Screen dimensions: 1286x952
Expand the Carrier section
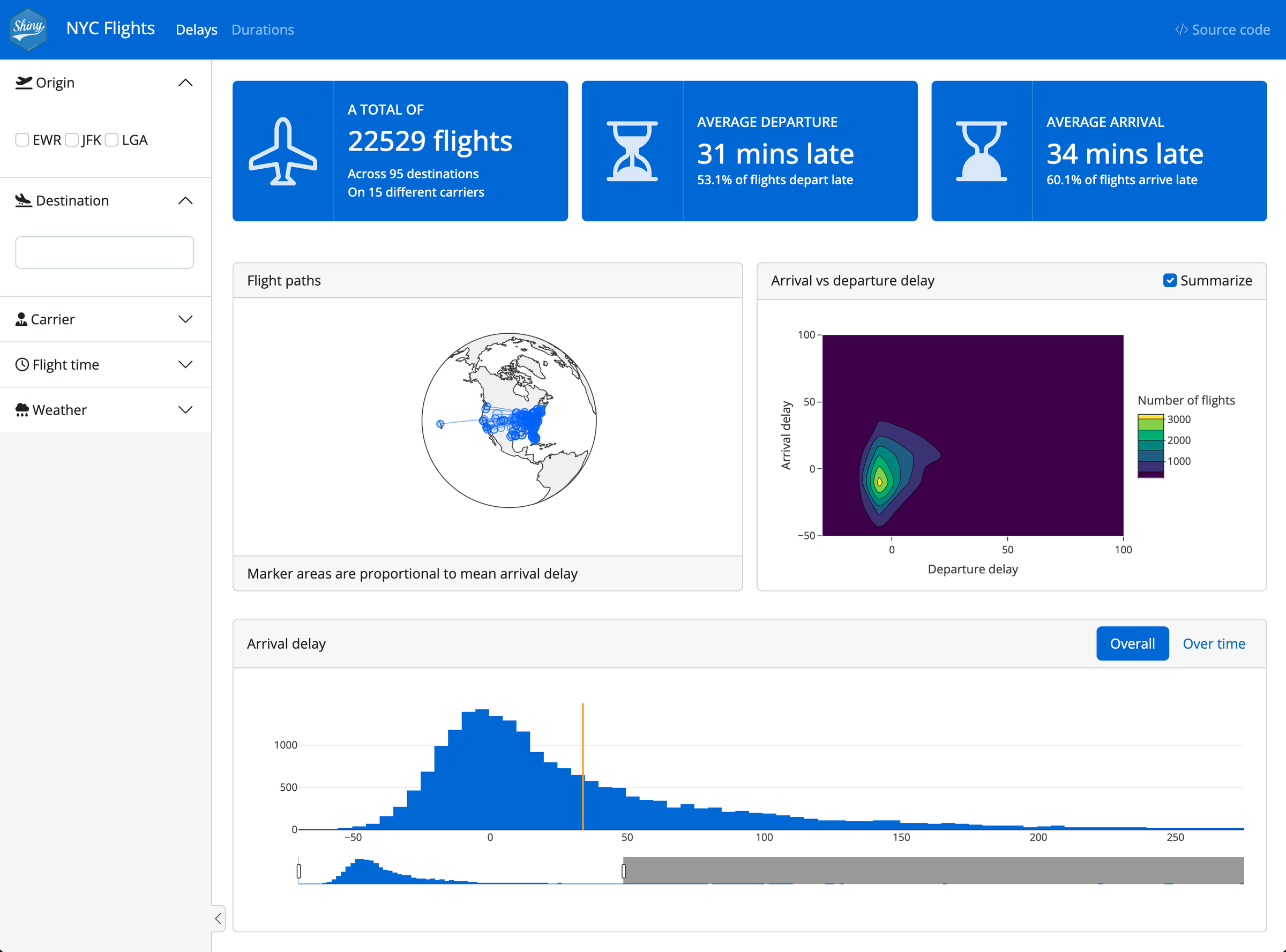pos(185,319)
